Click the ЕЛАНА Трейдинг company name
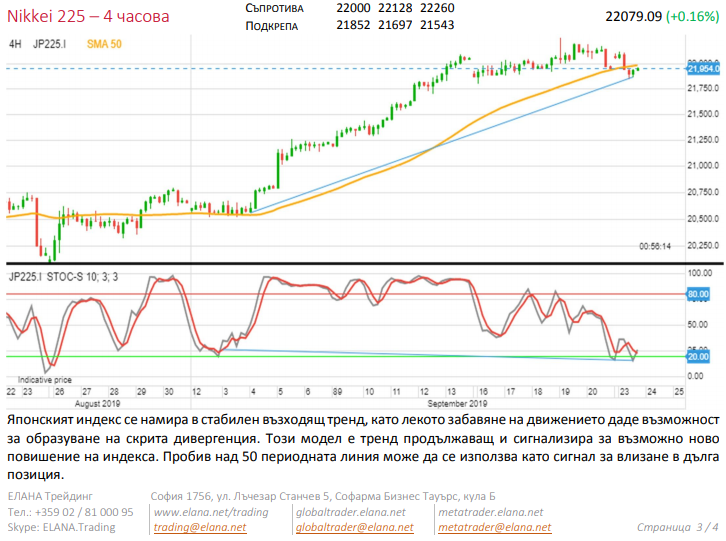Viewport: 726px width, 541px height. click(x=50, y=496)
